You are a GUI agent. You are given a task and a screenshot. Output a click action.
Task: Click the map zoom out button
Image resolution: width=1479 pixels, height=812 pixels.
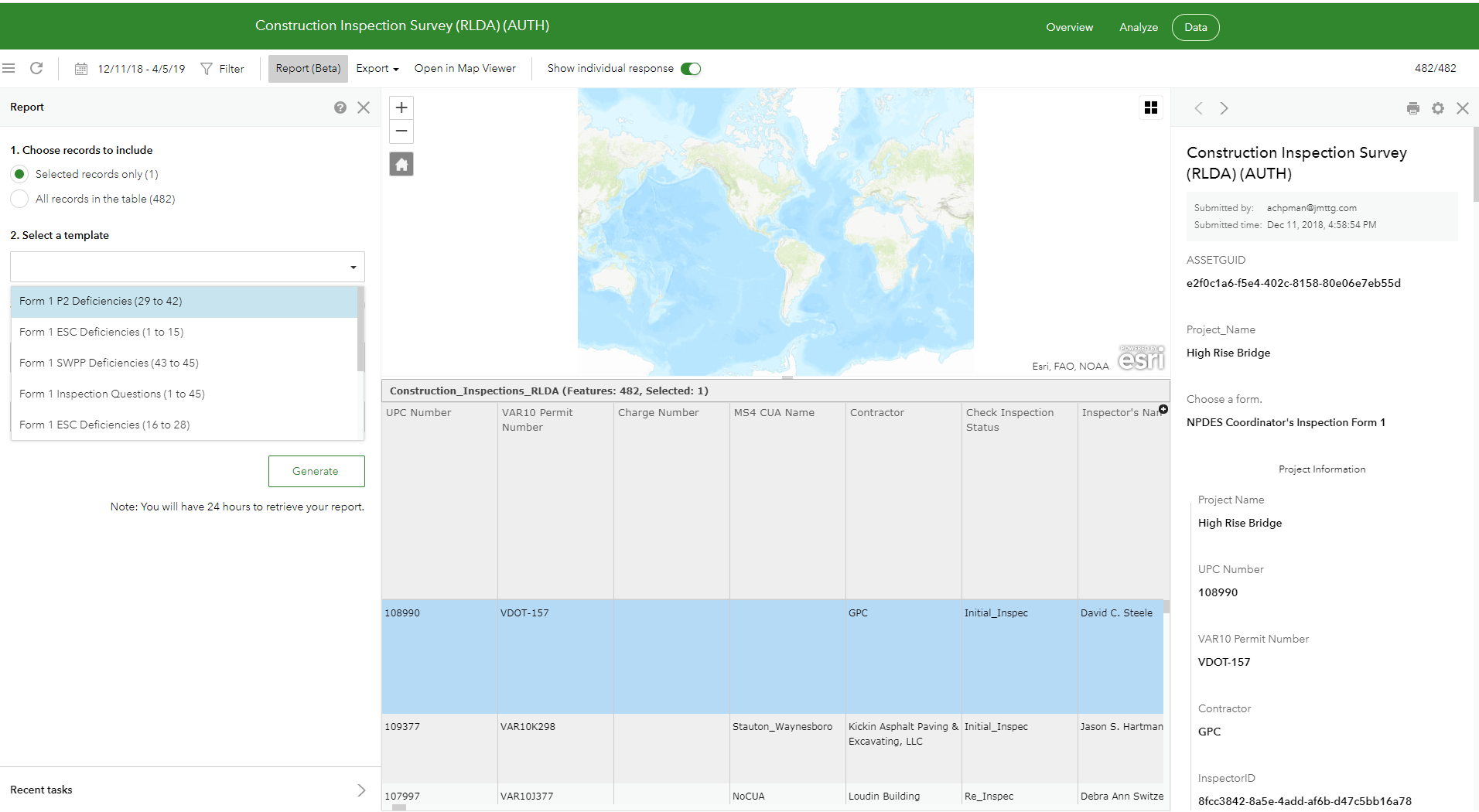click(x=401, y=131)
